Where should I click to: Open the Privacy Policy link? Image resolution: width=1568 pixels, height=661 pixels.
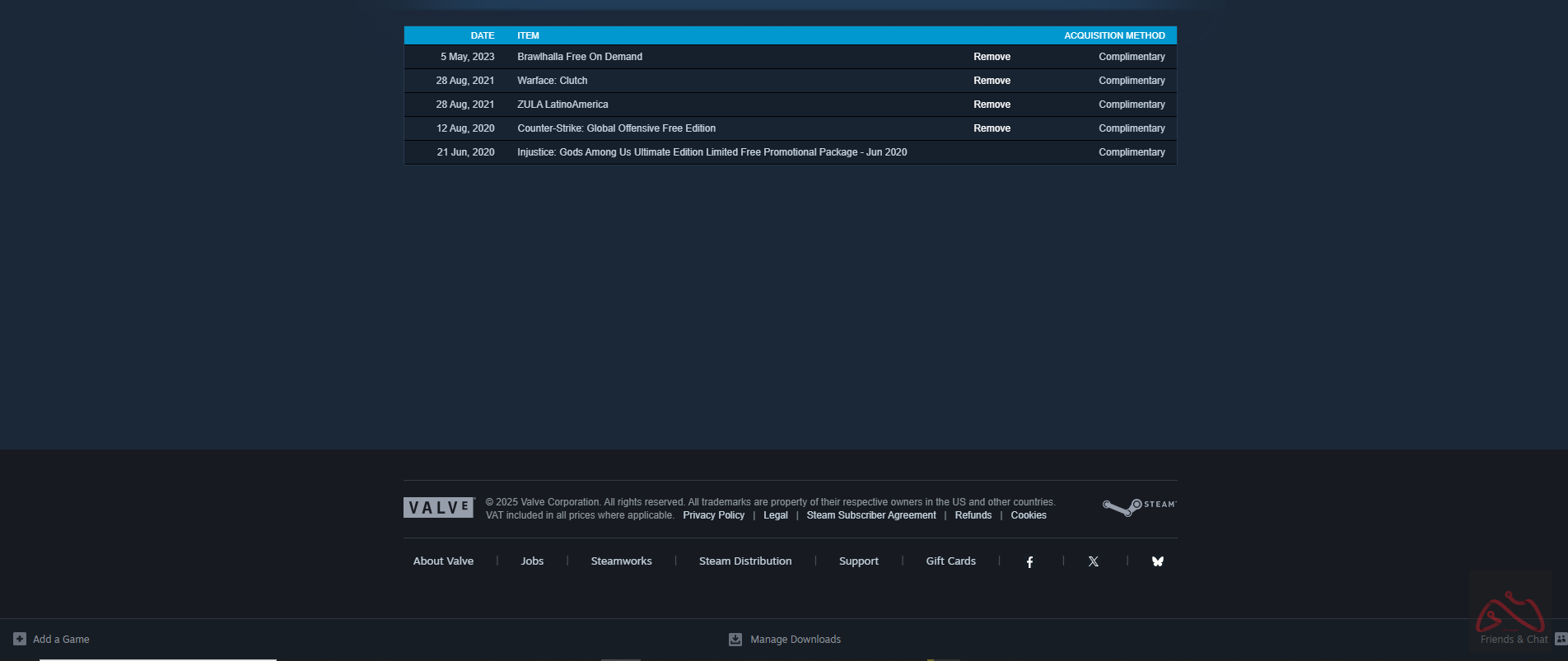713,515
